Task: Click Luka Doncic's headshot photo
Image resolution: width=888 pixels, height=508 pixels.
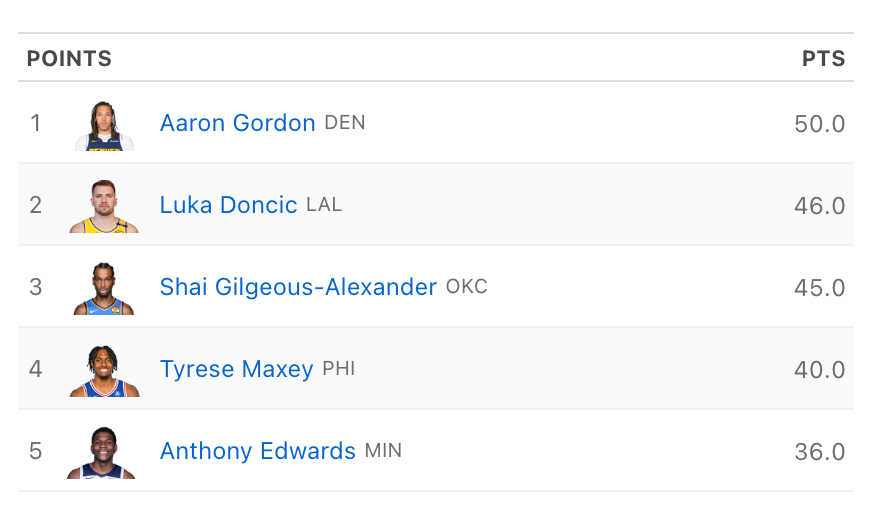Action: (104, 206)
